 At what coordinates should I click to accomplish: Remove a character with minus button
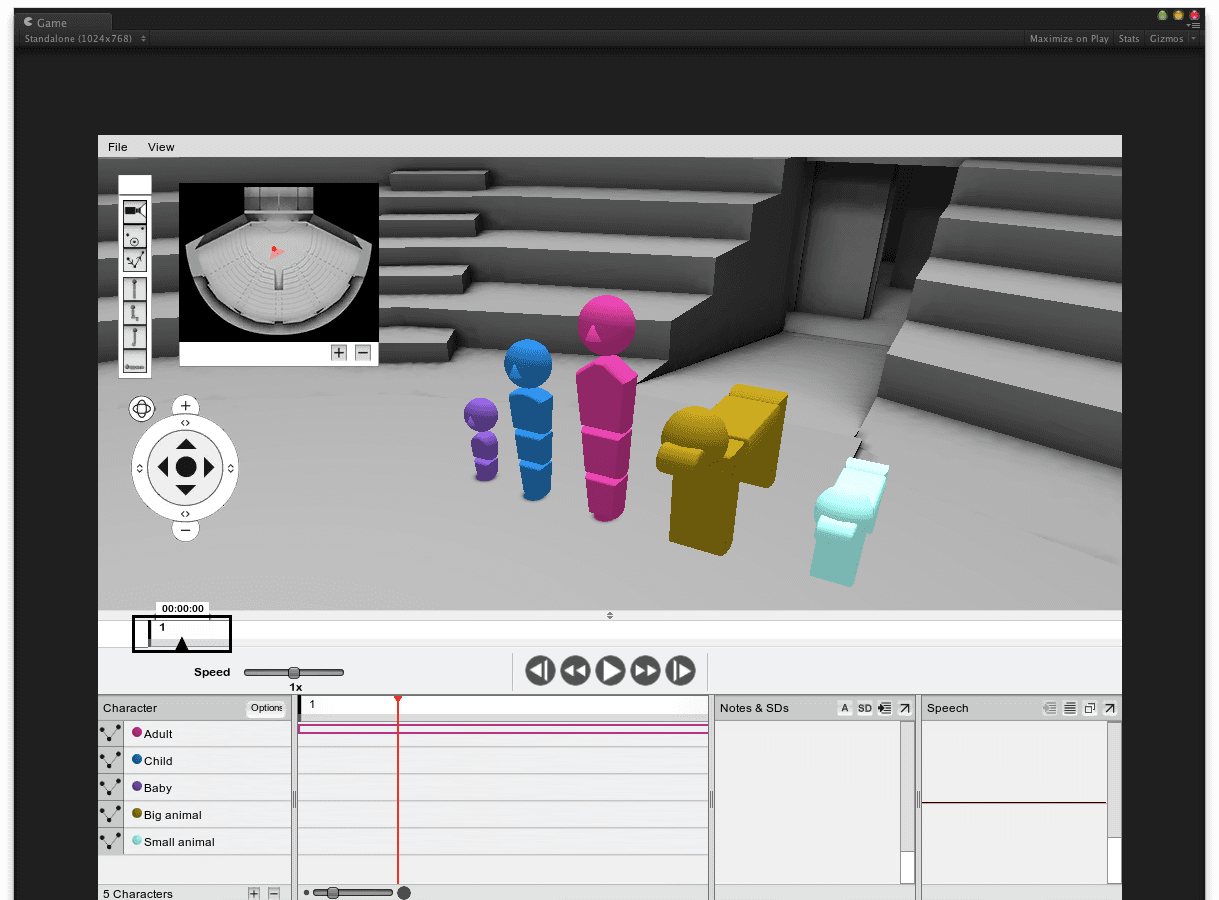point(273,893)
